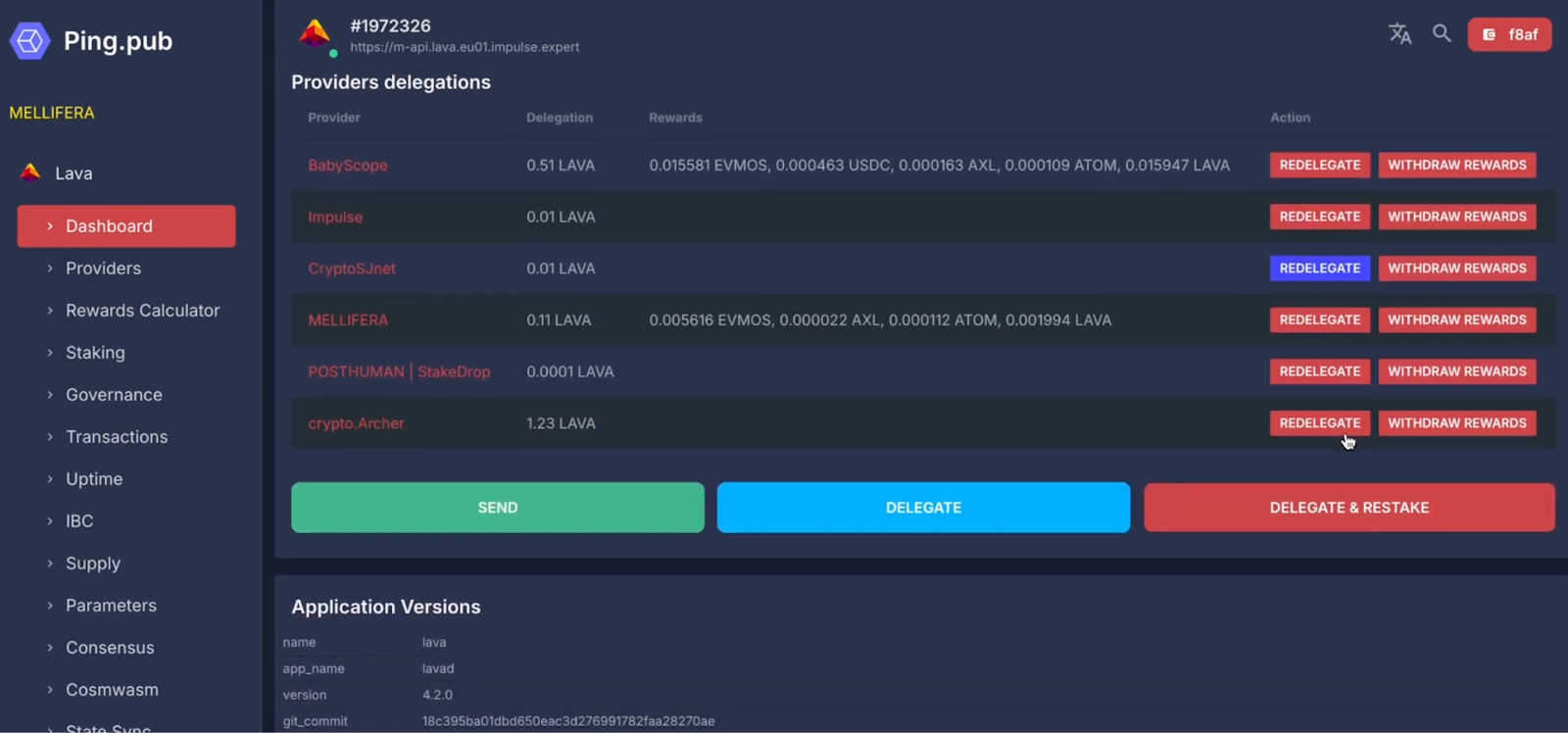Open the CryptoSJnet provider link
The width and height of the screenshot is (1568, 733).
click(x=352, y=269)
